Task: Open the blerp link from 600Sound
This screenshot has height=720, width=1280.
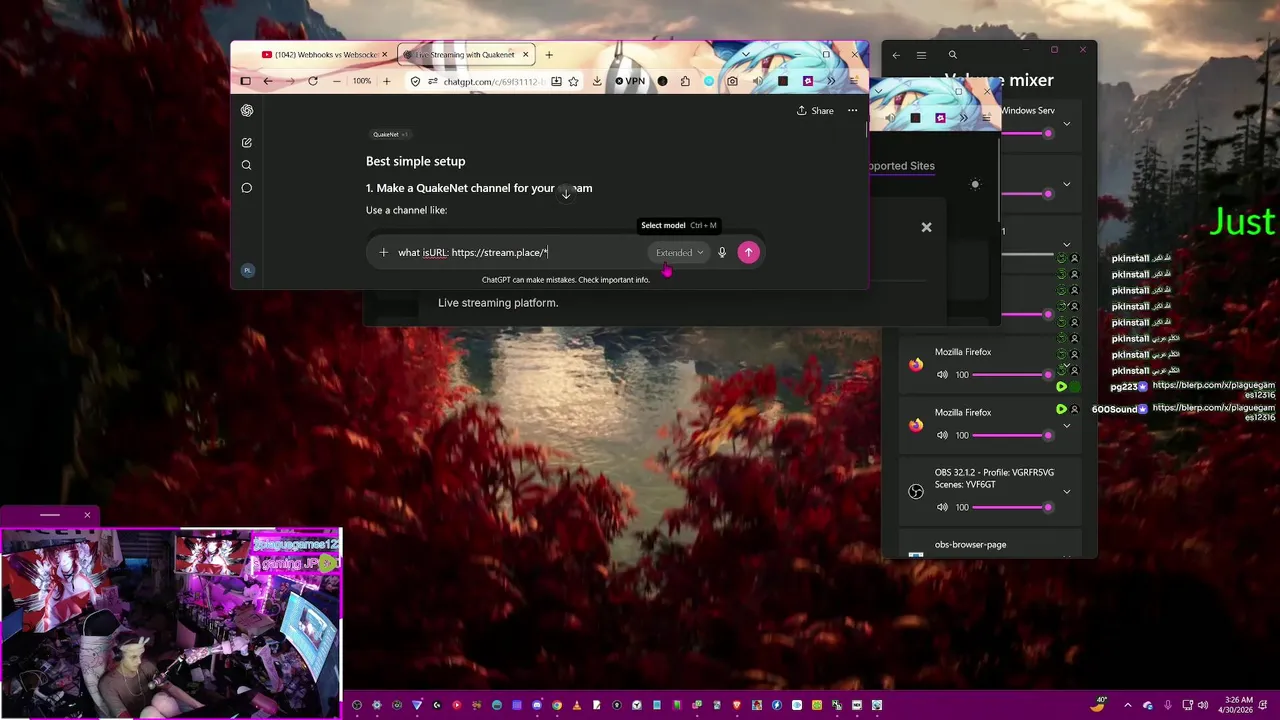Action: tap(1214, 412)
